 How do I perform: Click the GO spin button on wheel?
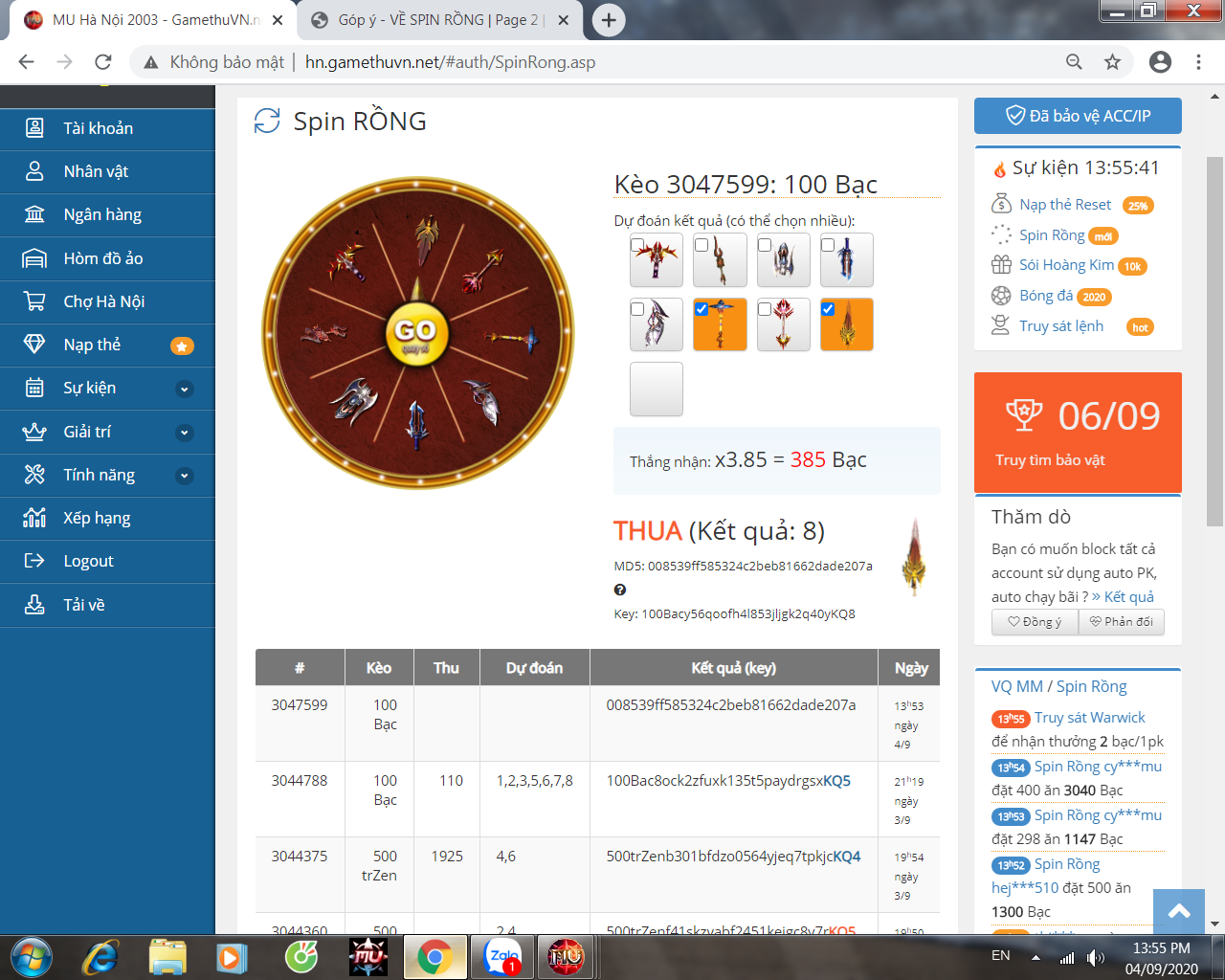click(x=416, y=332)
